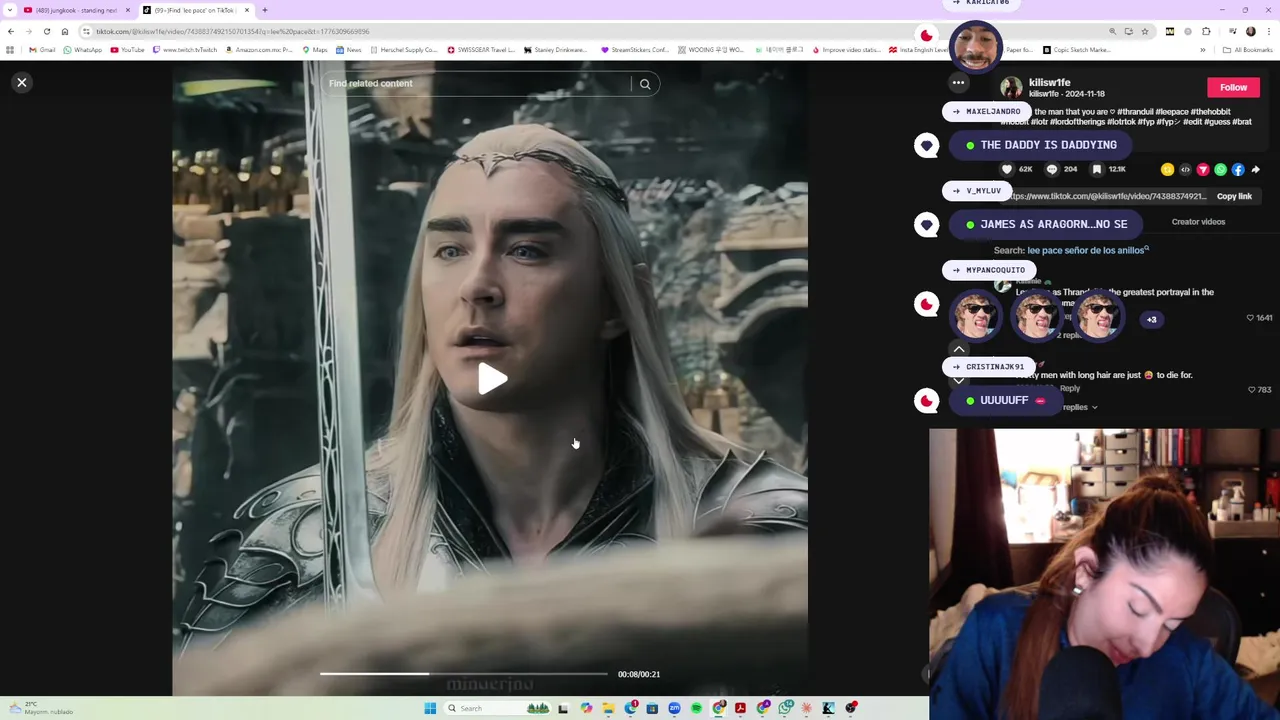Seek on the video progress bar
Viewport: 1280px width, 720px height.
(464, 674)
